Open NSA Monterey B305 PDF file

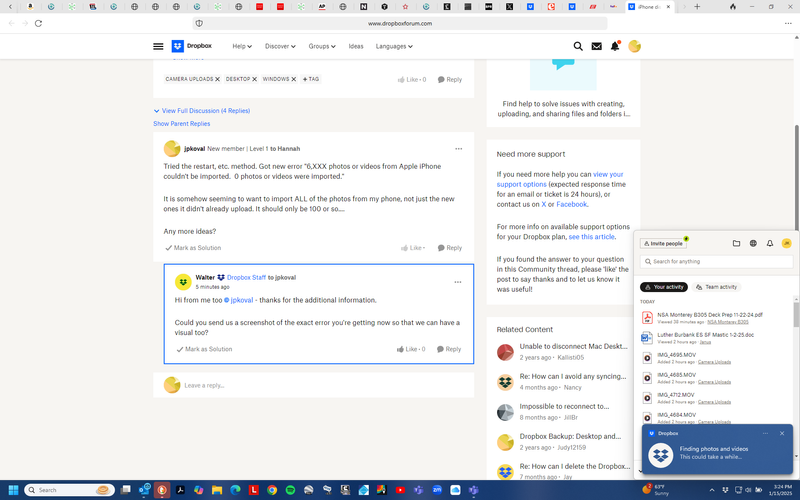(709, 315)
